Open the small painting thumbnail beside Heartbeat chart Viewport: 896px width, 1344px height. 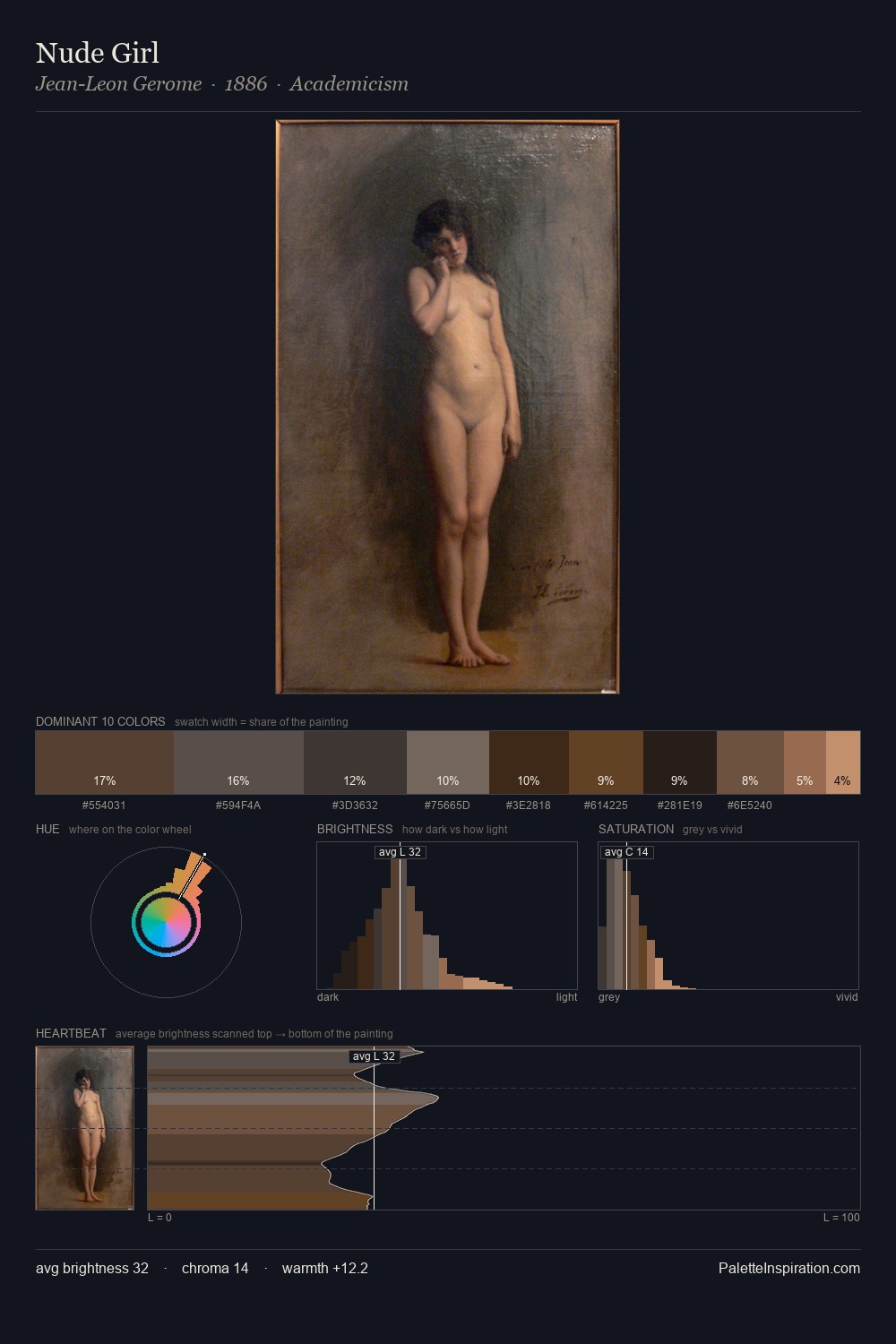point(84,1128)
